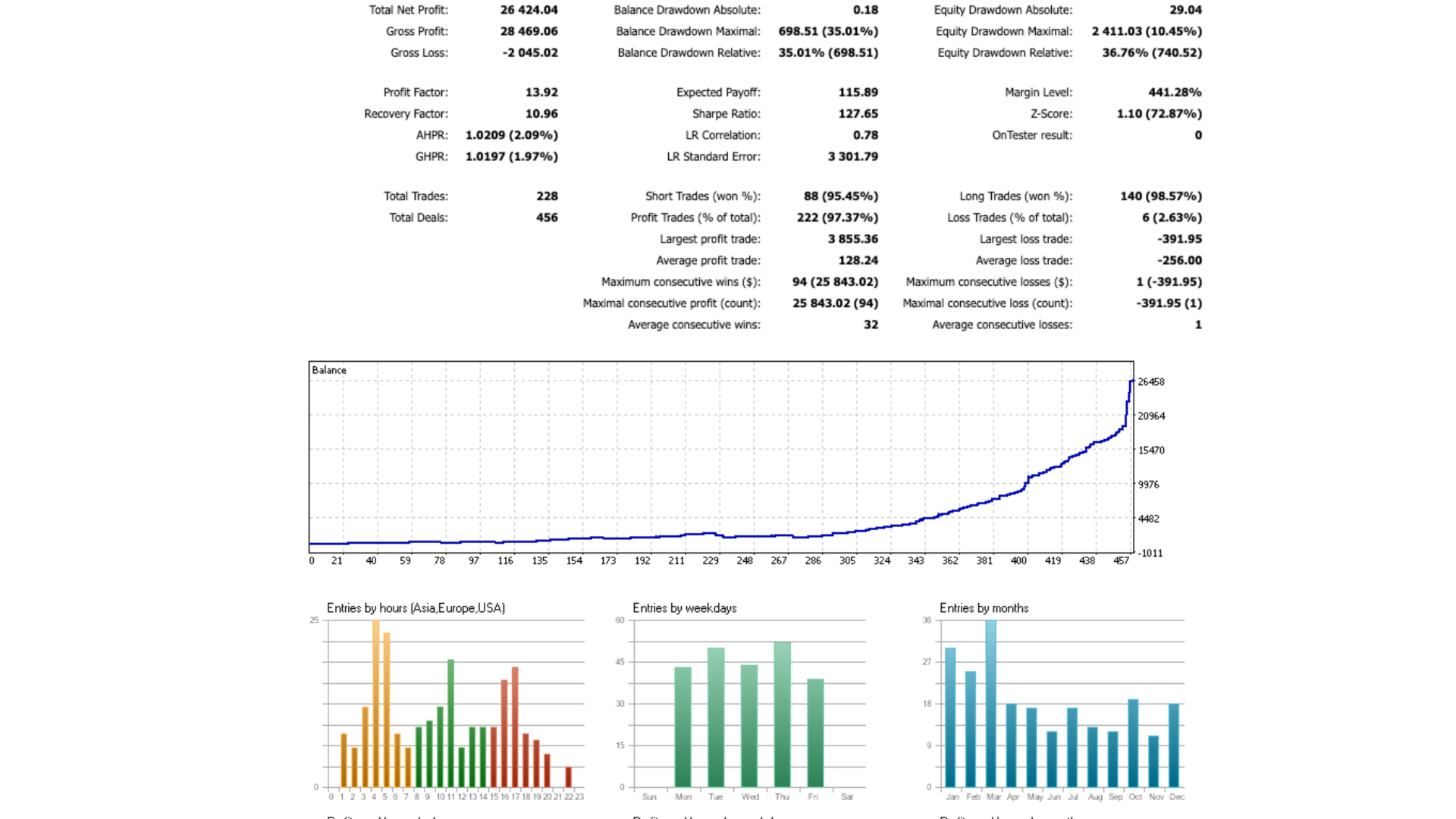
Task: Click the Margin Level value 441.28%
Action: (1174, 93)
